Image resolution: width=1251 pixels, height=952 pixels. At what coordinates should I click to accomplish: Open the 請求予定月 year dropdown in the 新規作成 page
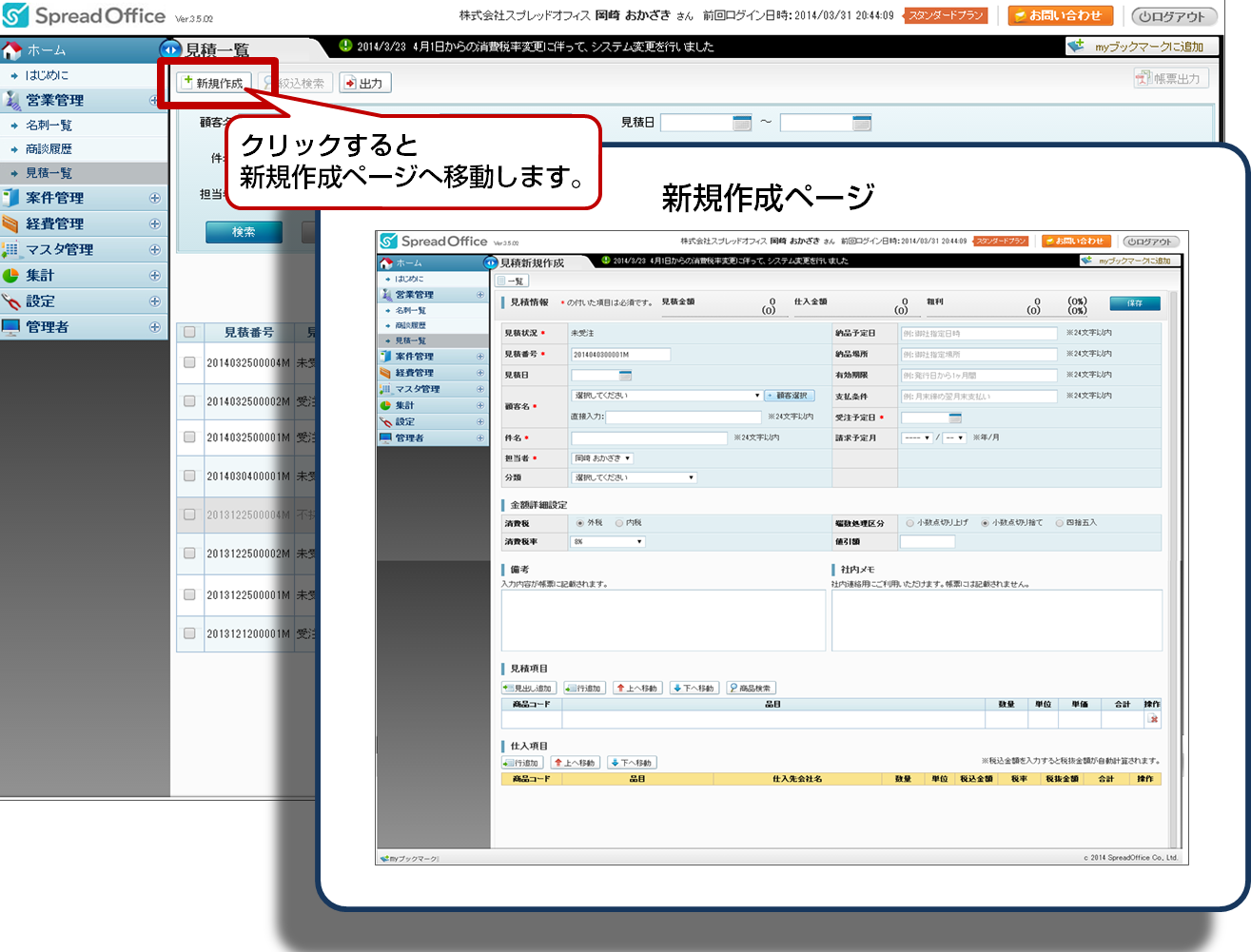click(x=916, y=437)
